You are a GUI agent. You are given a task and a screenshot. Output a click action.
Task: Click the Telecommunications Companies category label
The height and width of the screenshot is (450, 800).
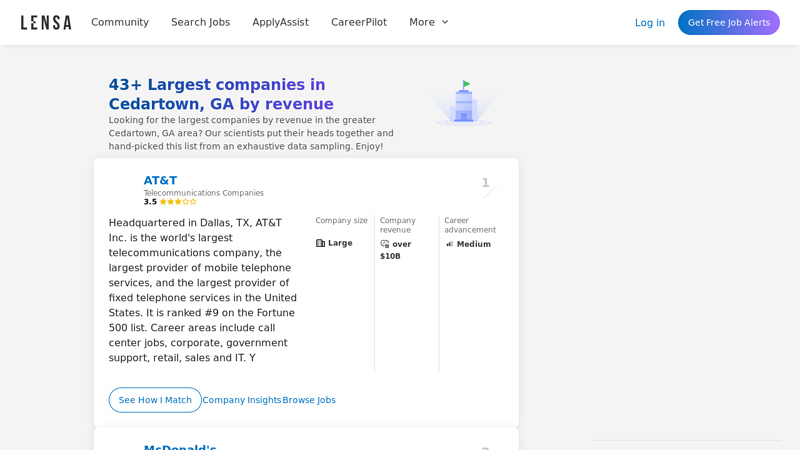(x=204, y=193)
